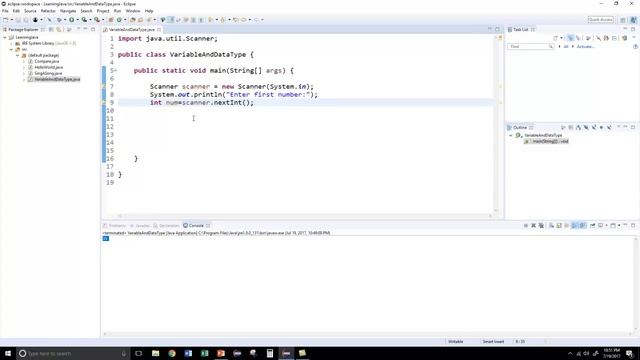Toggle Categorized view in Task List toolbar

[x=570, y=38]
